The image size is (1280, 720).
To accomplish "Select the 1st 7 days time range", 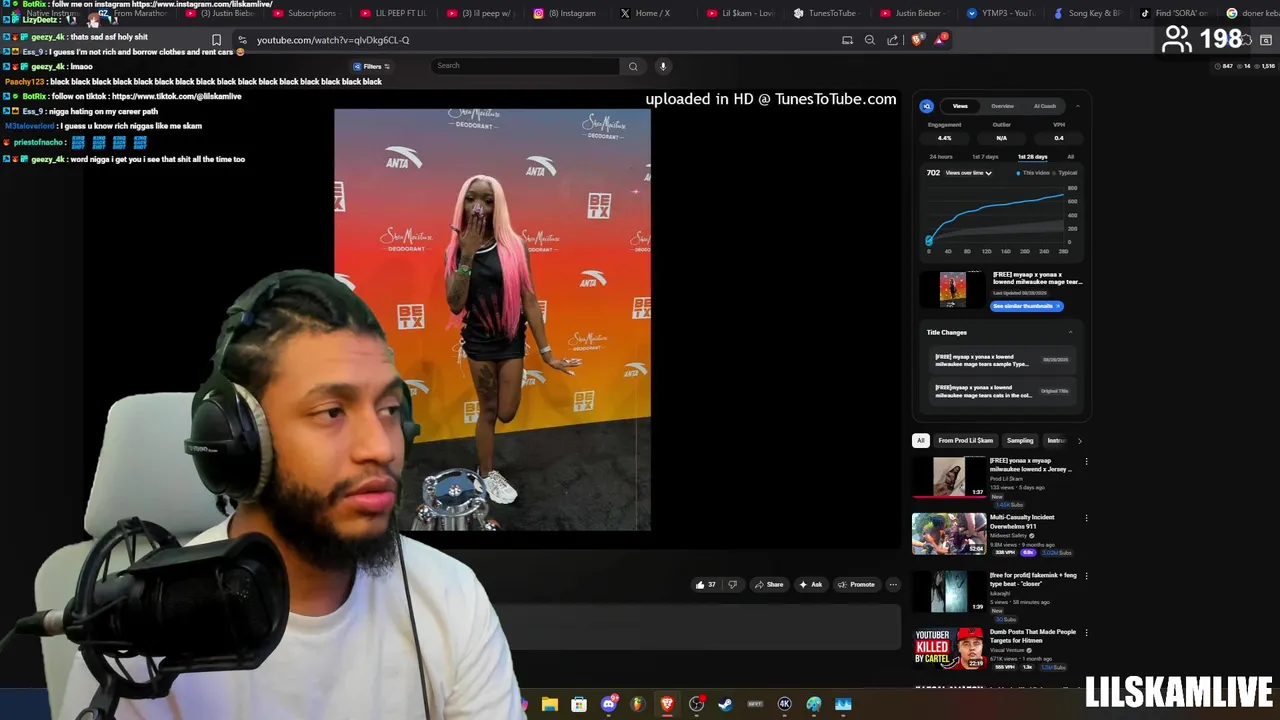I will tap(985, 157).
